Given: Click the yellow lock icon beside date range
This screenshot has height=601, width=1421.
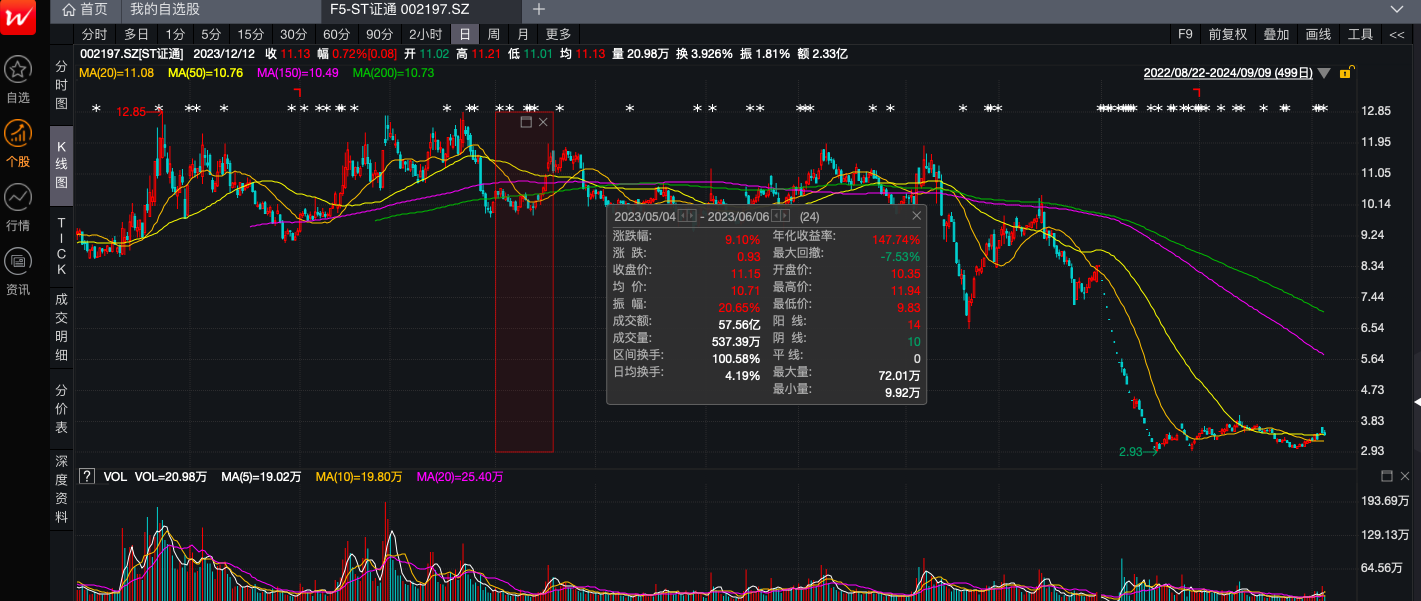Looking at the screenshot, I should 1346,72.
